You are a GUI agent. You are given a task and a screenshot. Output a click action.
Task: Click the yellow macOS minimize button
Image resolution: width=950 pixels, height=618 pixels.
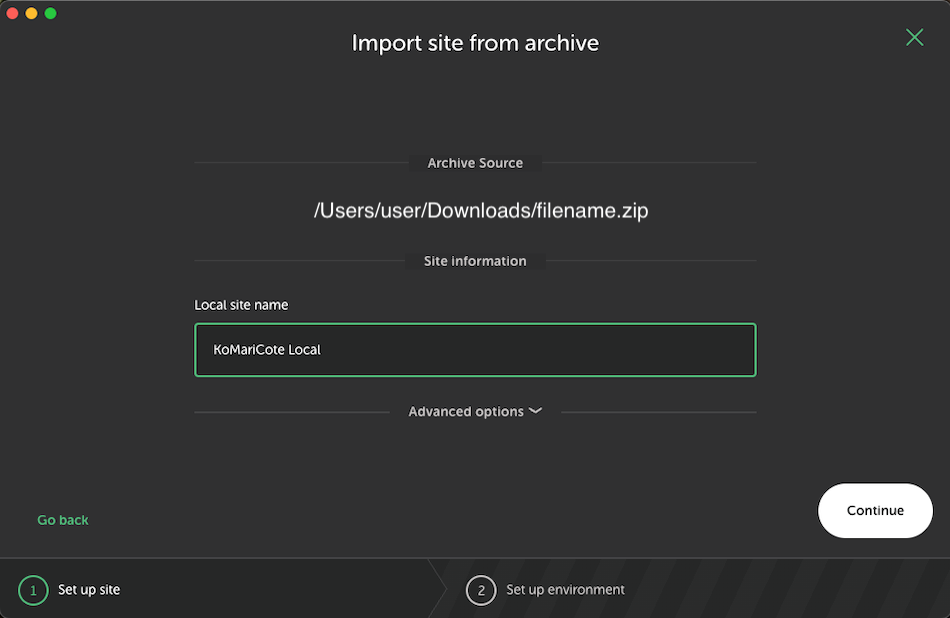pyautogui.click(x=32, y=13)
